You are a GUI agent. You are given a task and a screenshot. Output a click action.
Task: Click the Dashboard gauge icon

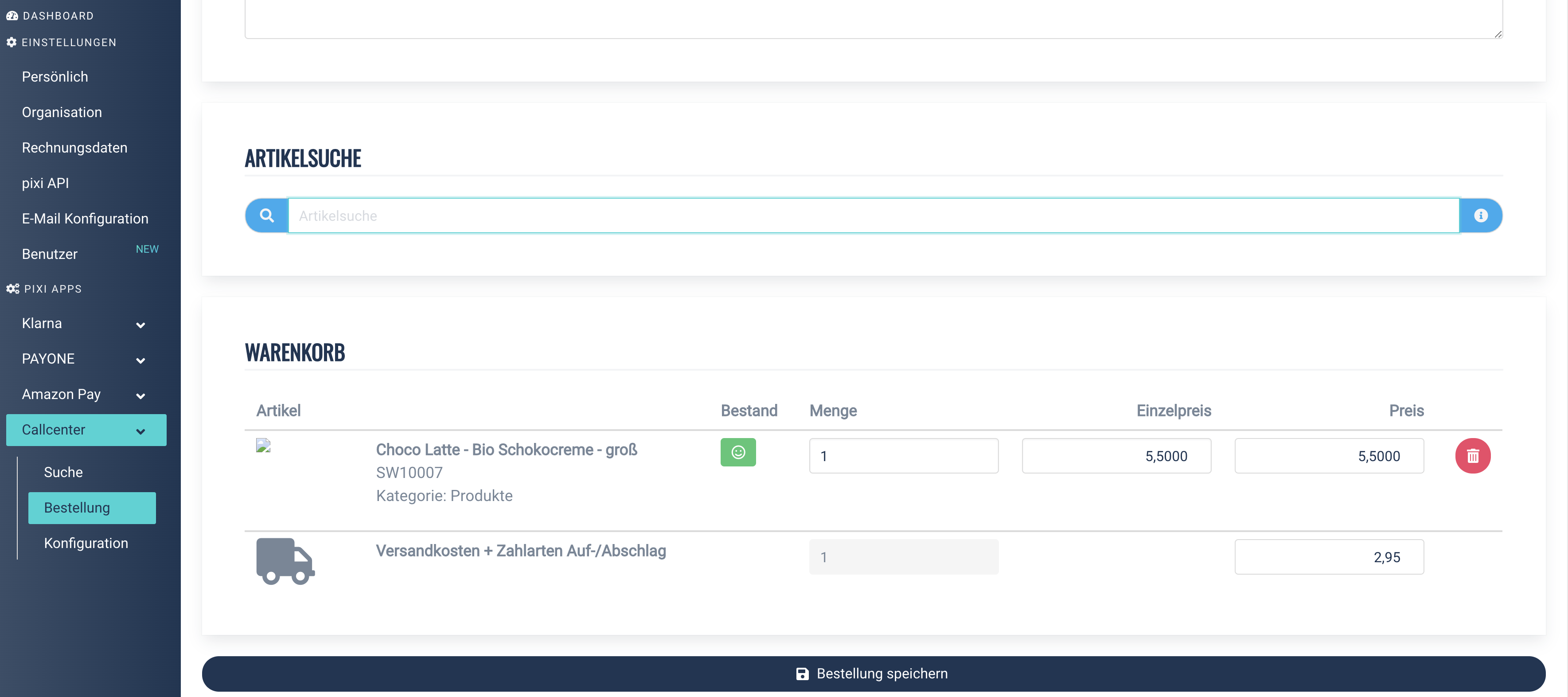[12, 16]
